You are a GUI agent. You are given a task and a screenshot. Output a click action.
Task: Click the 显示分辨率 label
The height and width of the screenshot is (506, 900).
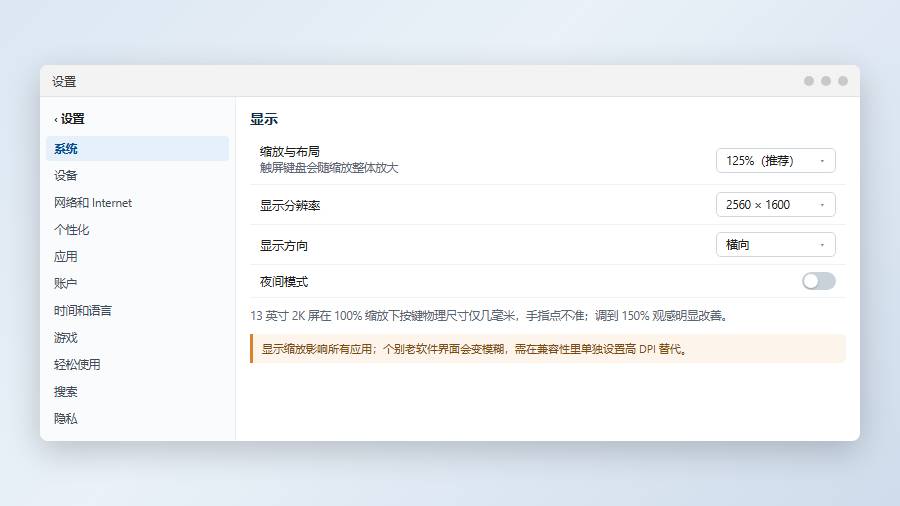pyautogui.click(x=290, y=205)
